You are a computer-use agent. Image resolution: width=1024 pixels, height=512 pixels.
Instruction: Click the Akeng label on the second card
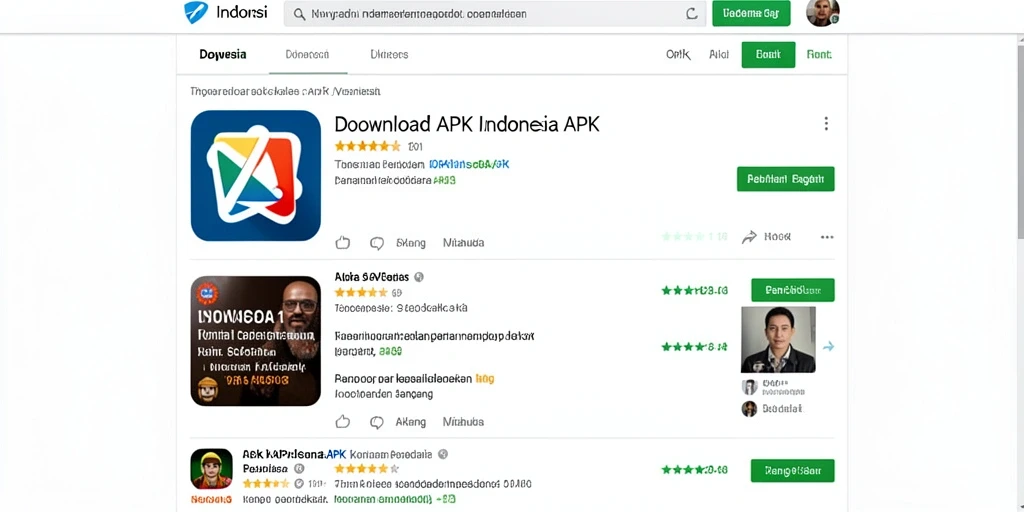pos(411,422)
